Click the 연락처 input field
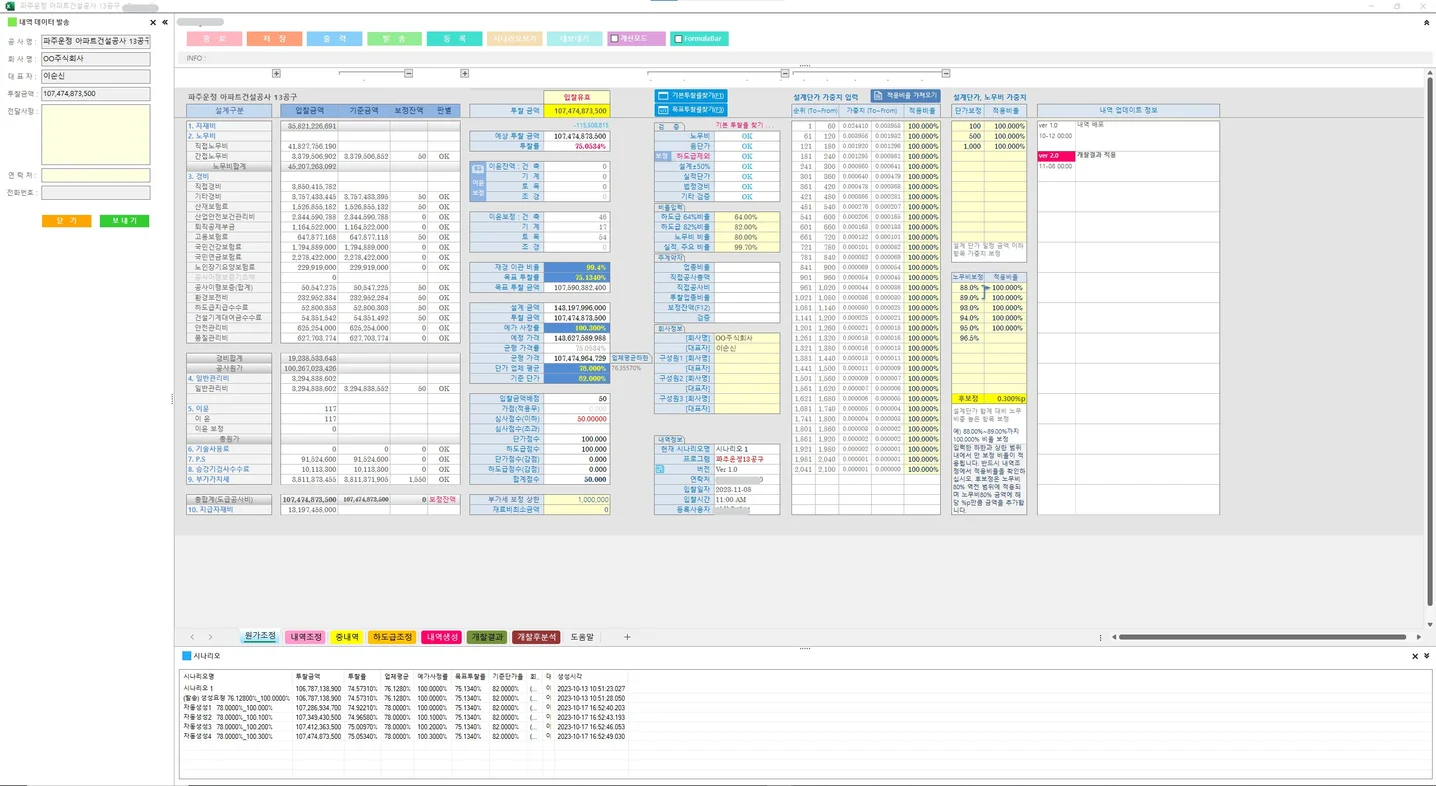Viewport: 1436px width, 786px height. pos(95,175)
